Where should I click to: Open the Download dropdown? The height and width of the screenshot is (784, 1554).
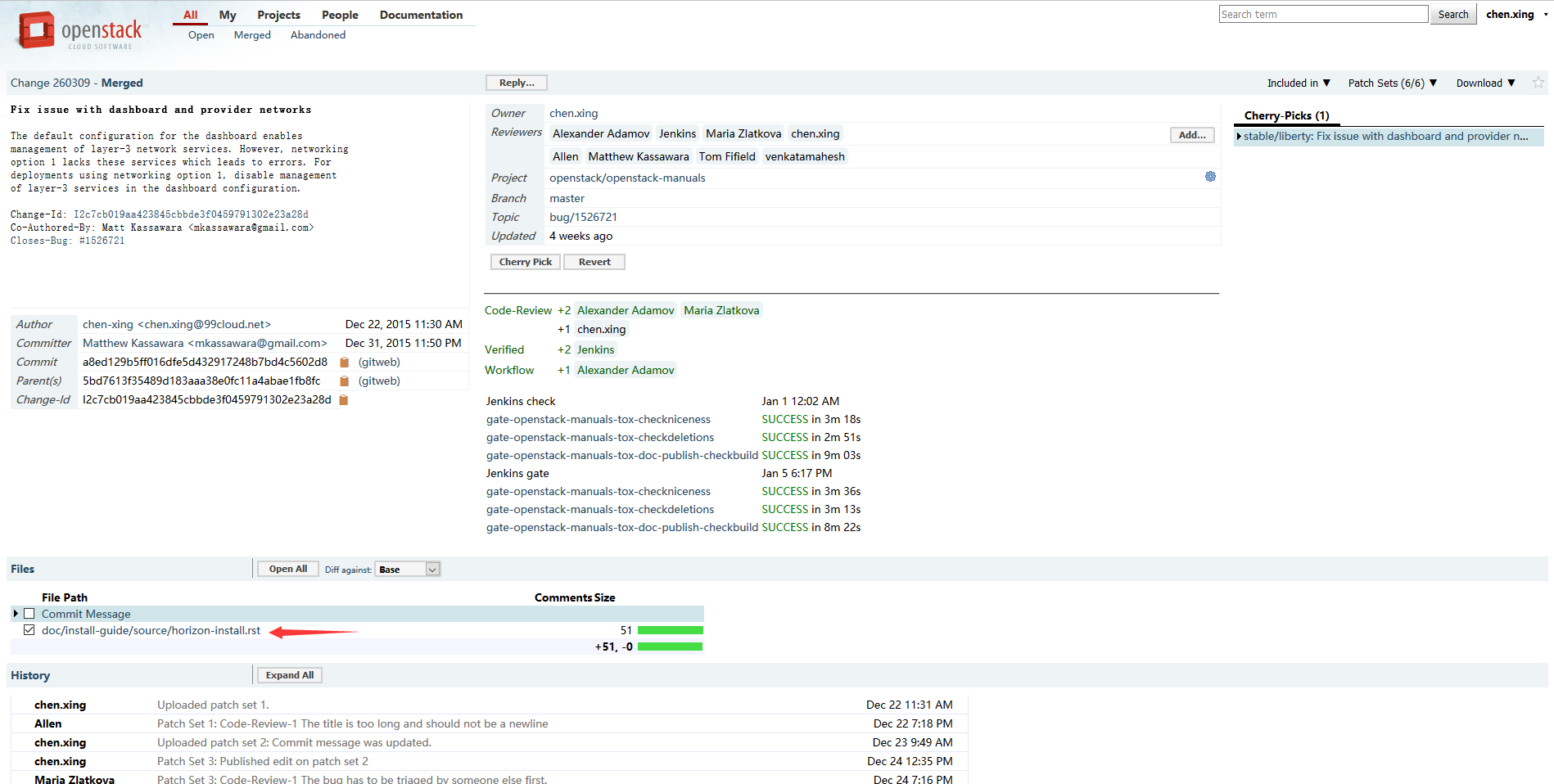click(1485, 83)
